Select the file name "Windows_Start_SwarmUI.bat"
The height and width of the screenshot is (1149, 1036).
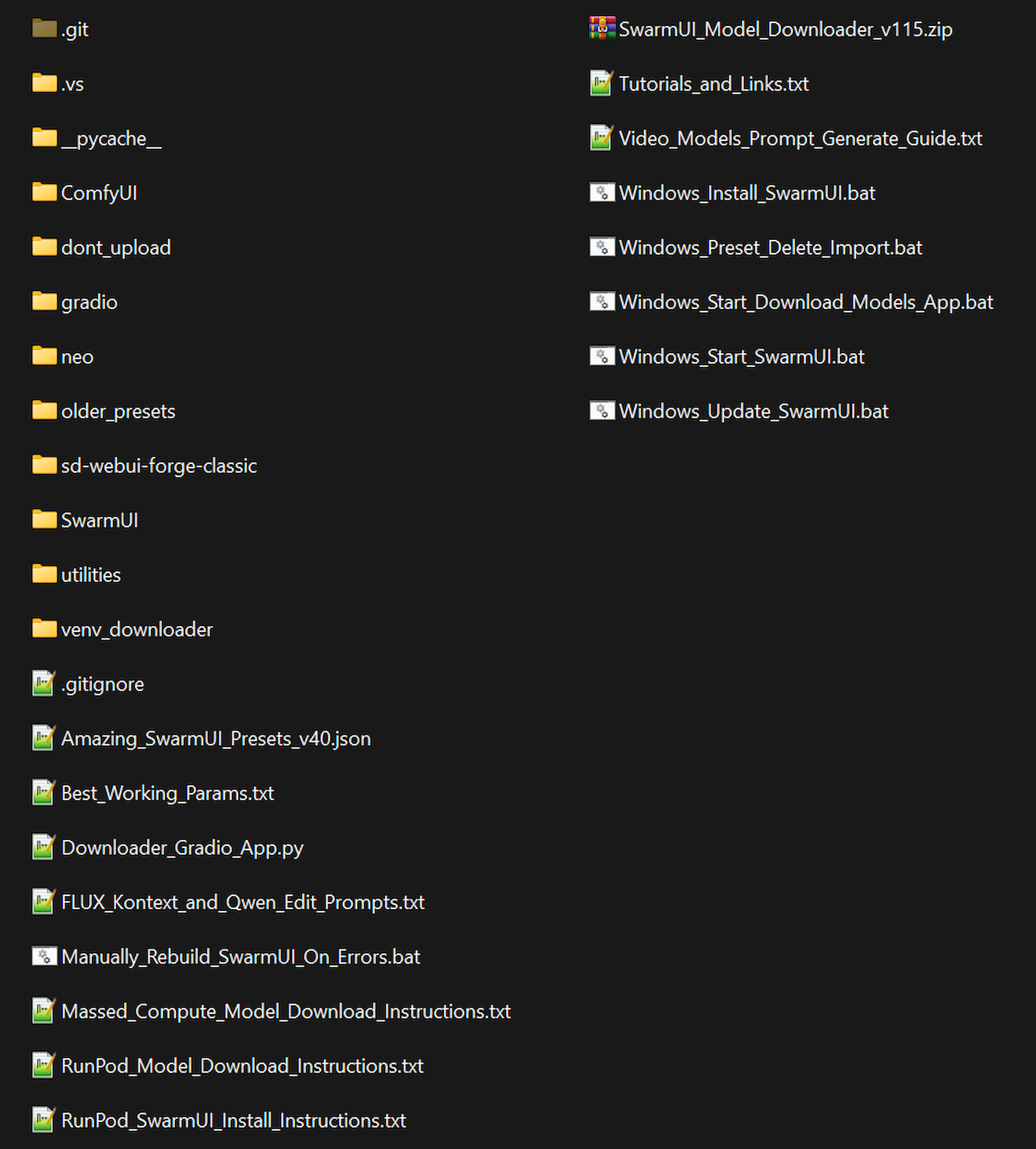742,357
